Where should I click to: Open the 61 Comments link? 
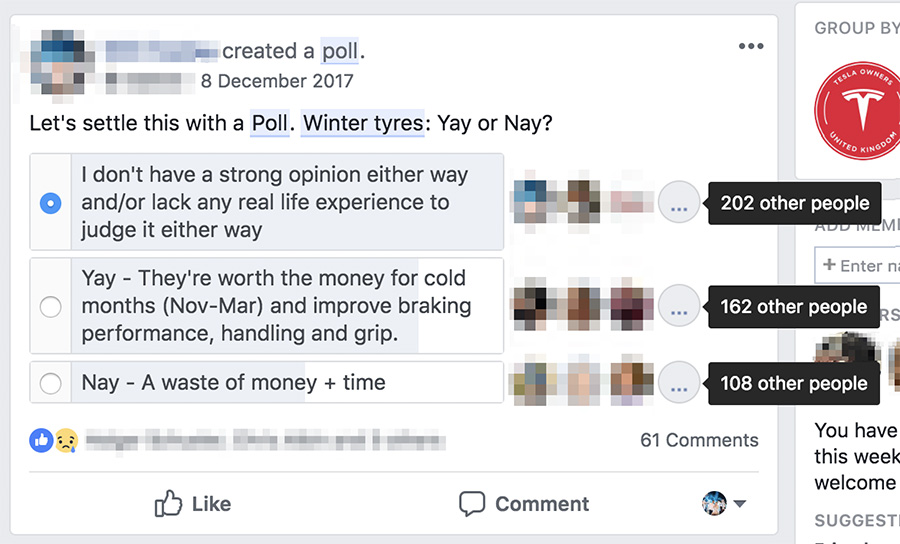coord(699,440)
